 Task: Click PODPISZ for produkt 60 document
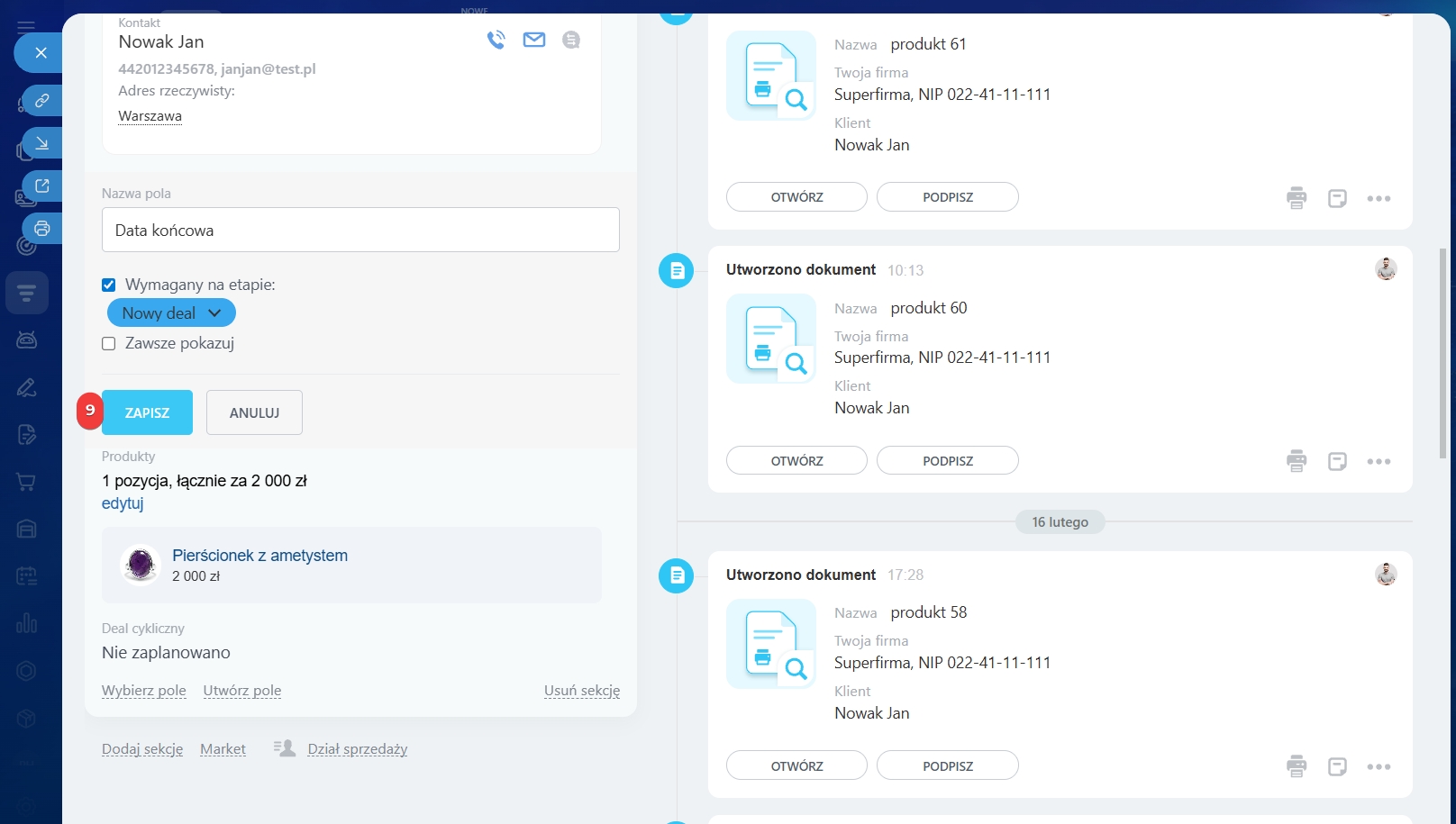[x=947, y=461]
